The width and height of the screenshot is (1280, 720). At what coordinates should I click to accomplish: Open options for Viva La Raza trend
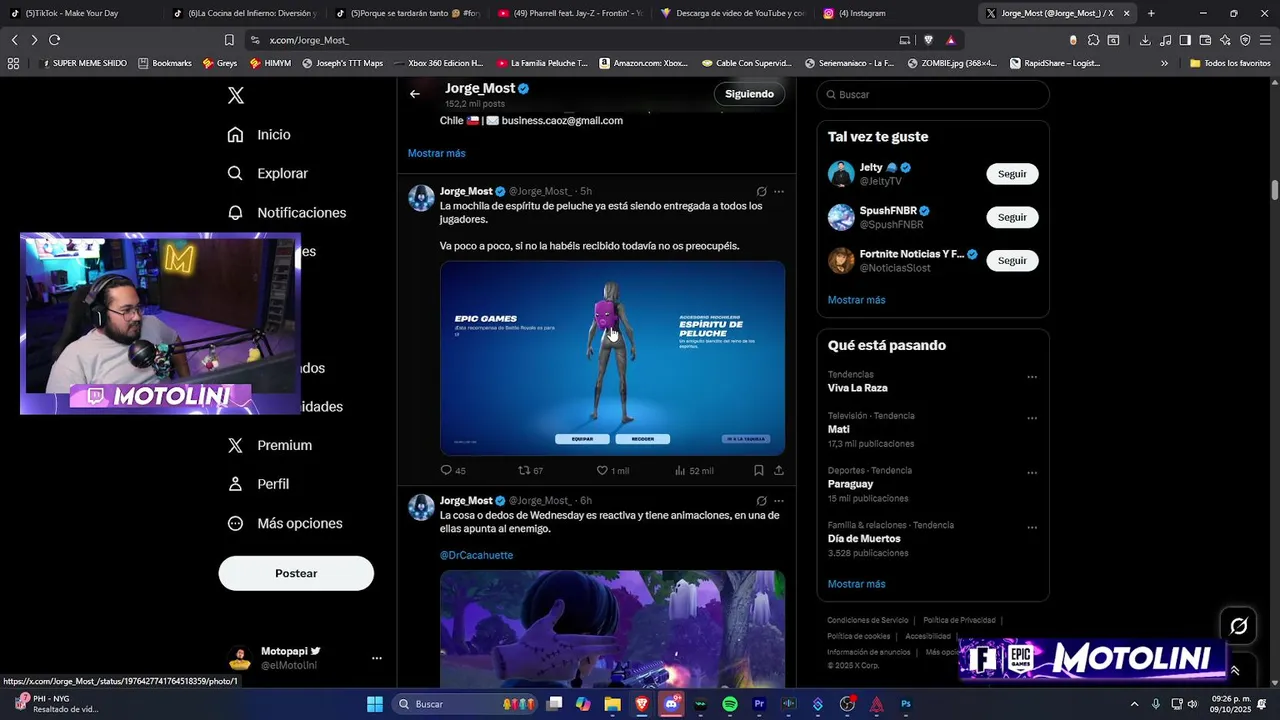click(x=1032, y=377)
